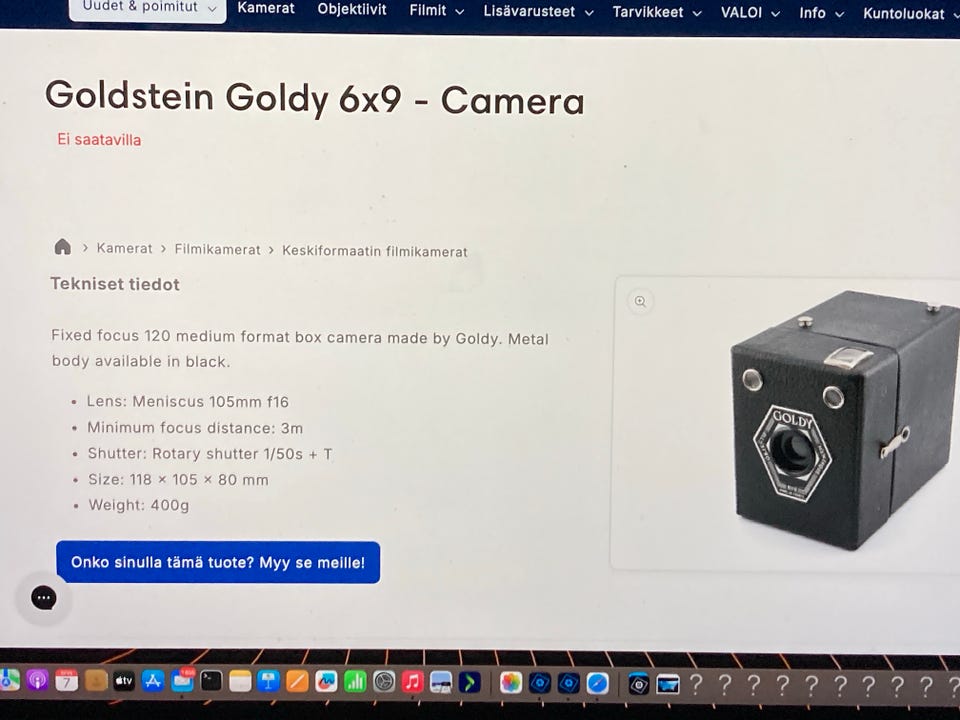The image size is (960, 720).
Task: Select Objektiivit in the navigation bar
Action: 351,9
